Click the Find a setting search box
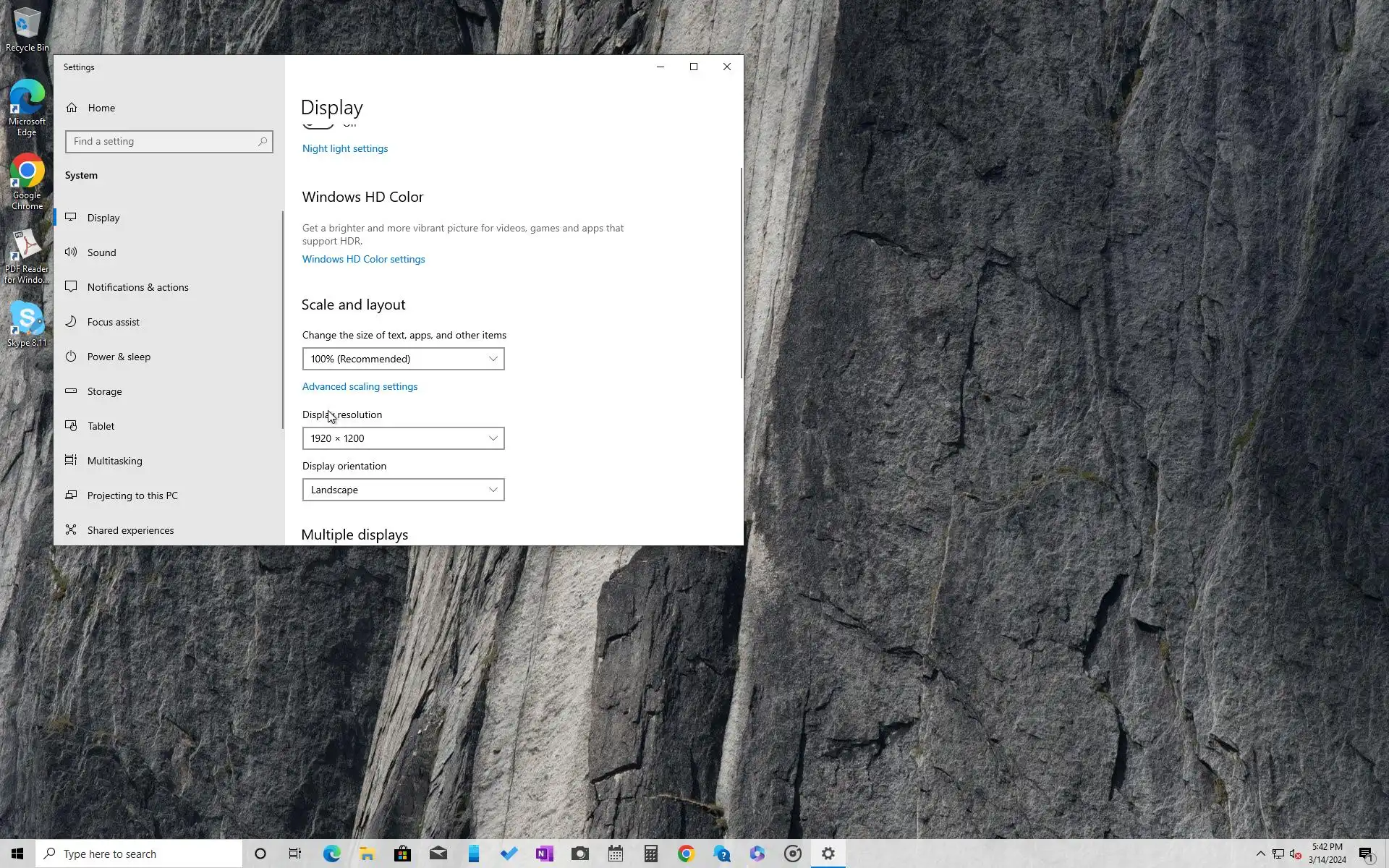1389x868 pixels. 163,142
